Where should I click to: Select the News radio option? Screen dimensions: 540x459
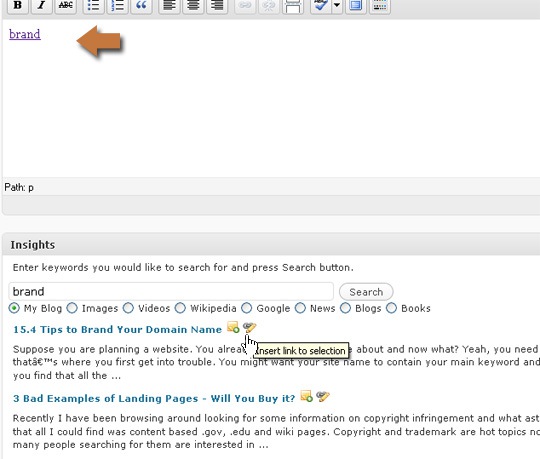[x=300, y=308]
